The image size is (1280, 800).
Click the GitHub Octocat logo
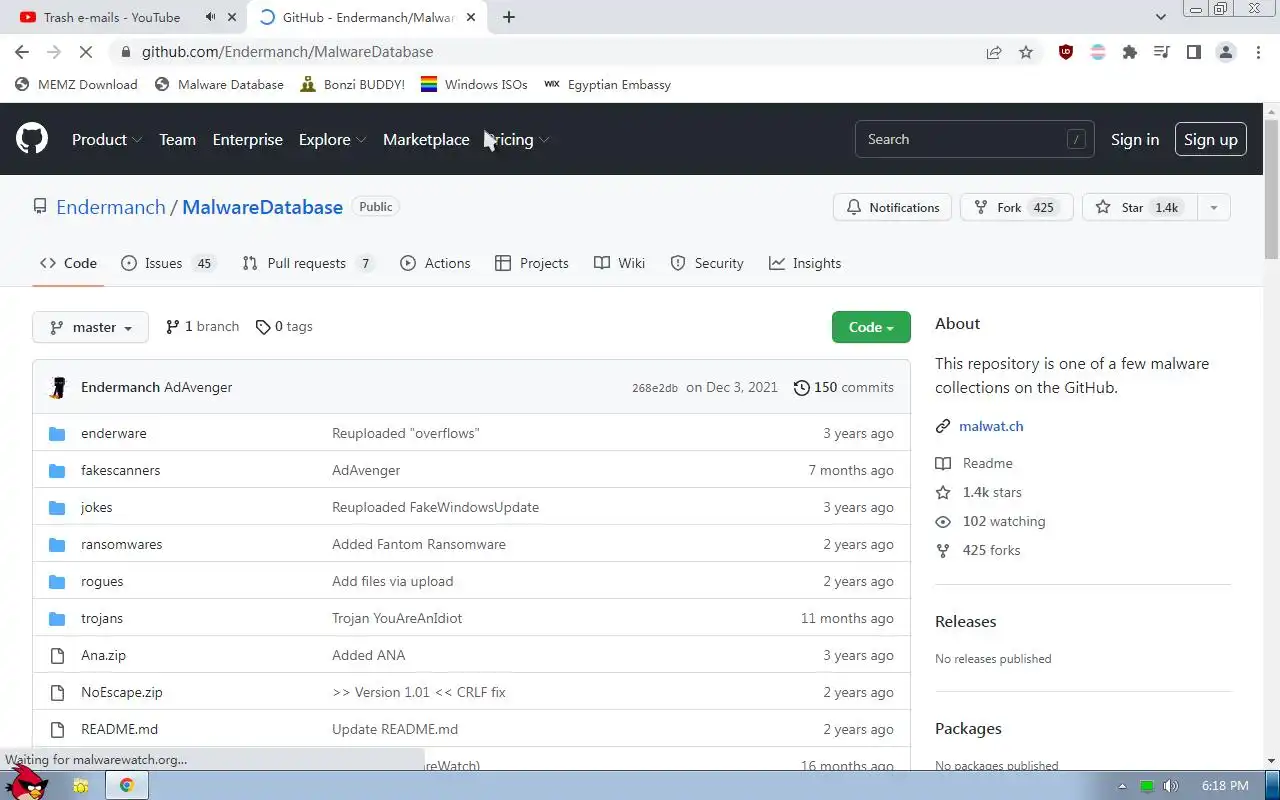32,139
